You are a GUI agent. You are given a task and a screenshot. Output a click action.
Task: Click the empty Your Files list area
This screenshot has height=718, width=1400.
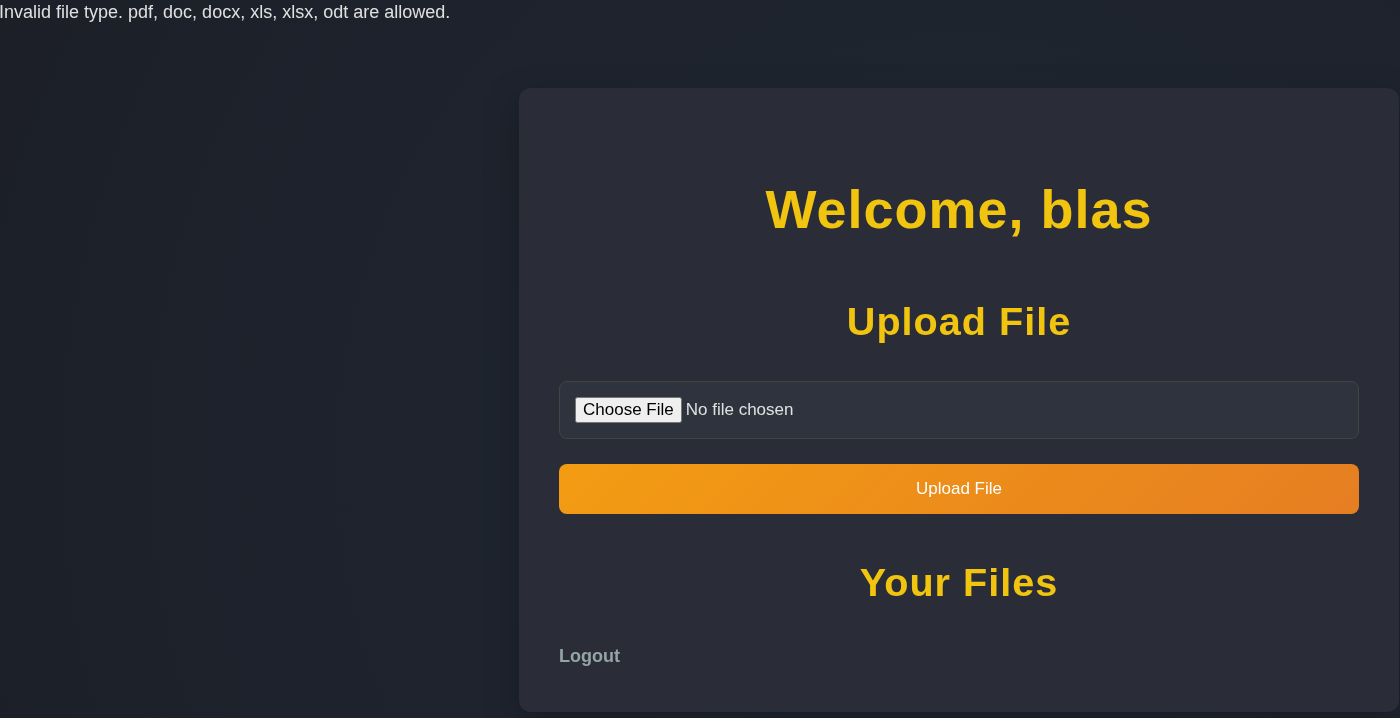click(957, 618)
